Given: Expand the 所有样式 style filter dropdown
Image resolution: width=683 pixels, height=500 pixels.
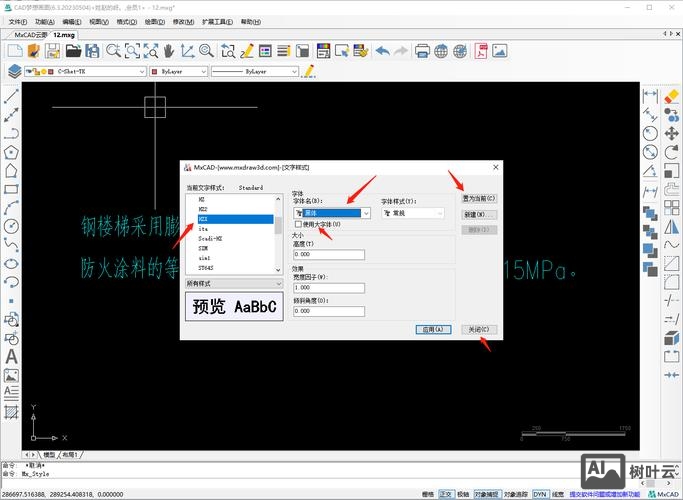Looking at the screenshot, I should (x=234, y=284).
